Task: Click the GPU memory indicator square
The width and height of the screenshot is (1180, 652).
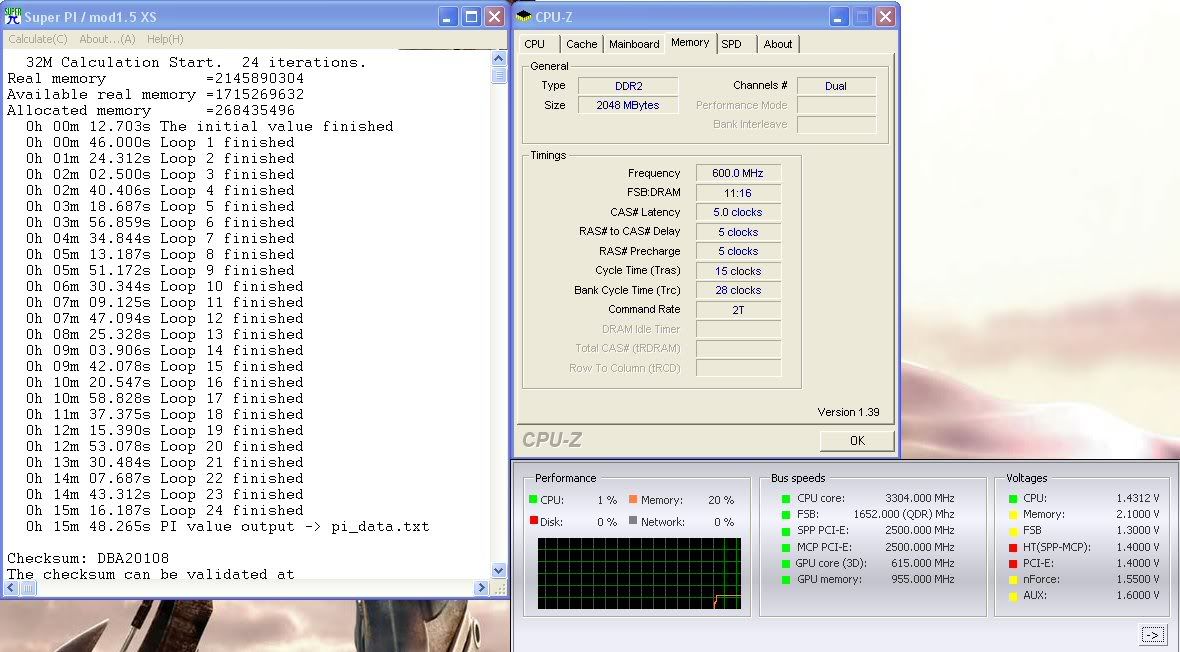Action: coord(786,580)
